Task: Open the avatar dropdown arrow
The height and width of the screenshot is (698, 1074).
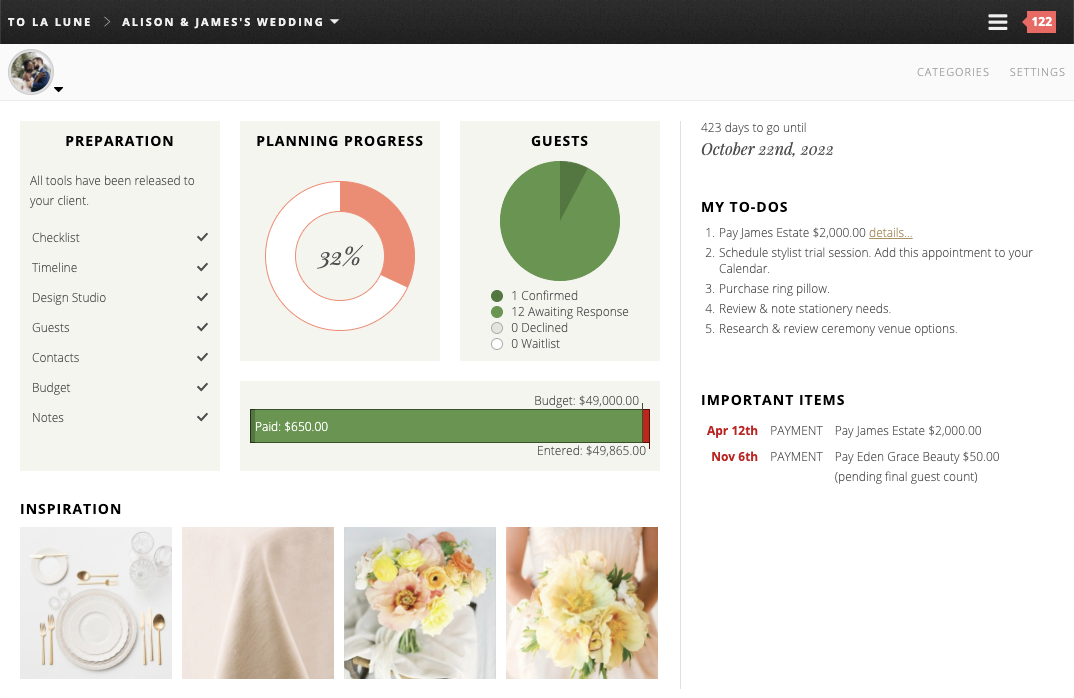Action: (58, 89)
